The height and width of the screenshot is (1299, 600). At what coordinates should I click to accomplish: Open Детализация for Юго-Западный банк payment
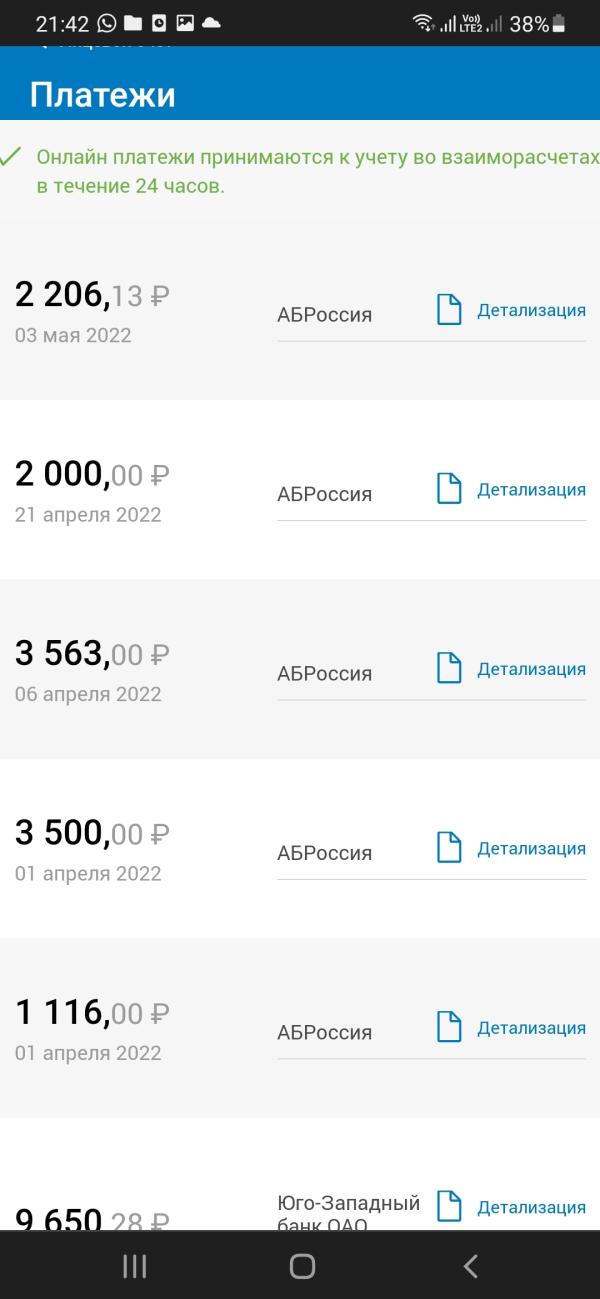coord(531,1207)
